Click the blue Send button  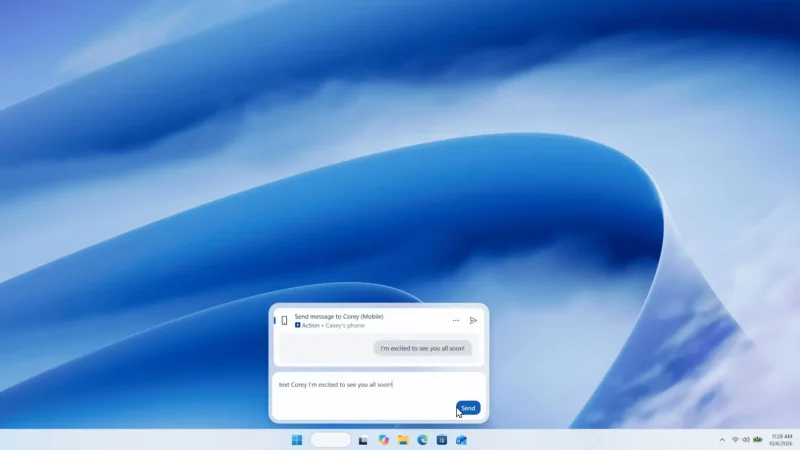pyautogui.click(x=468, y=408)
